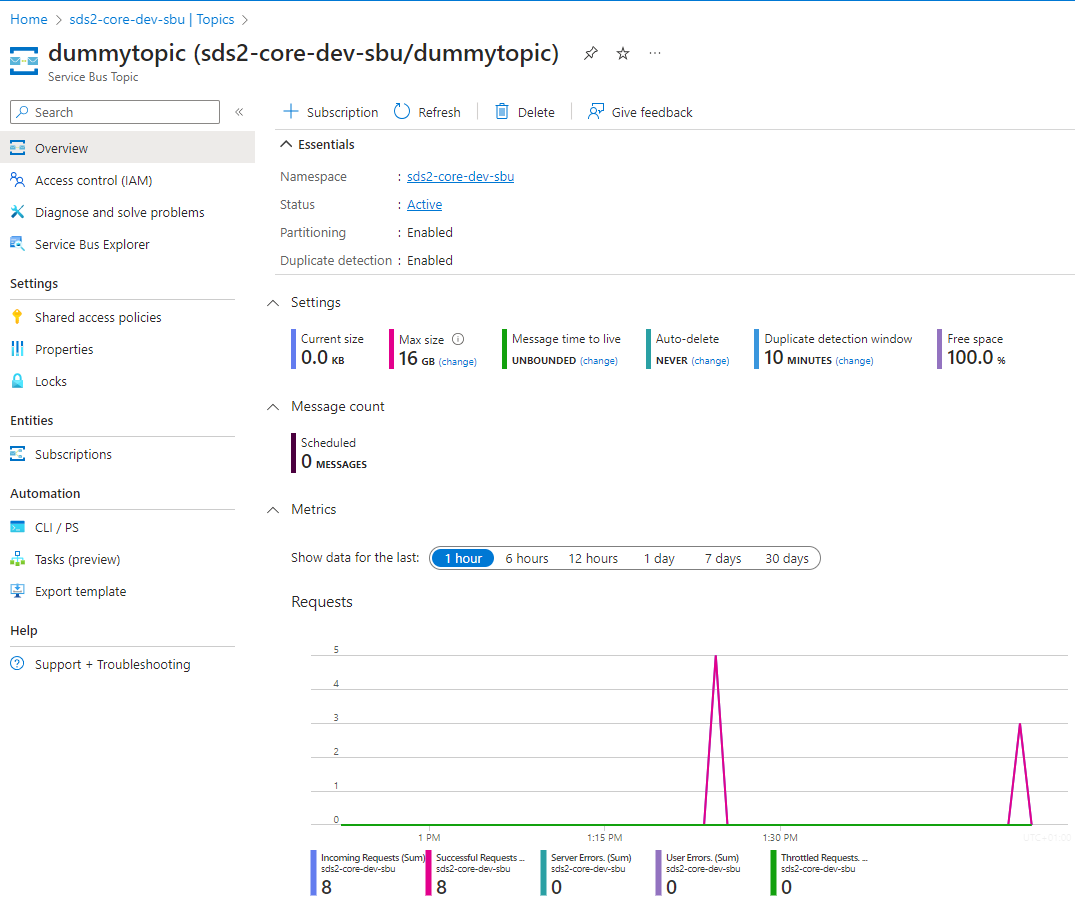Click the sidebar Search field
1075x904 pixels.
point(115,112)
